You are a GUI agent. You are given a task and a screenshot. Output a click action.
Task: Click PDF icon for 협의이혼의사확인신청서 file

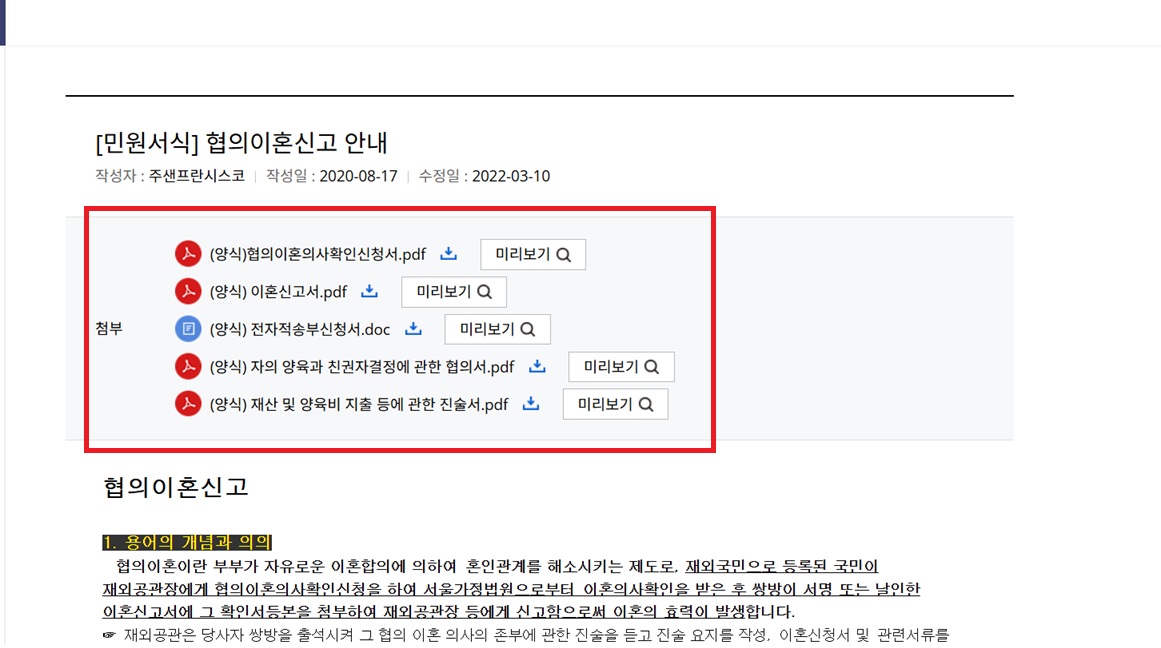coord(188,254)
